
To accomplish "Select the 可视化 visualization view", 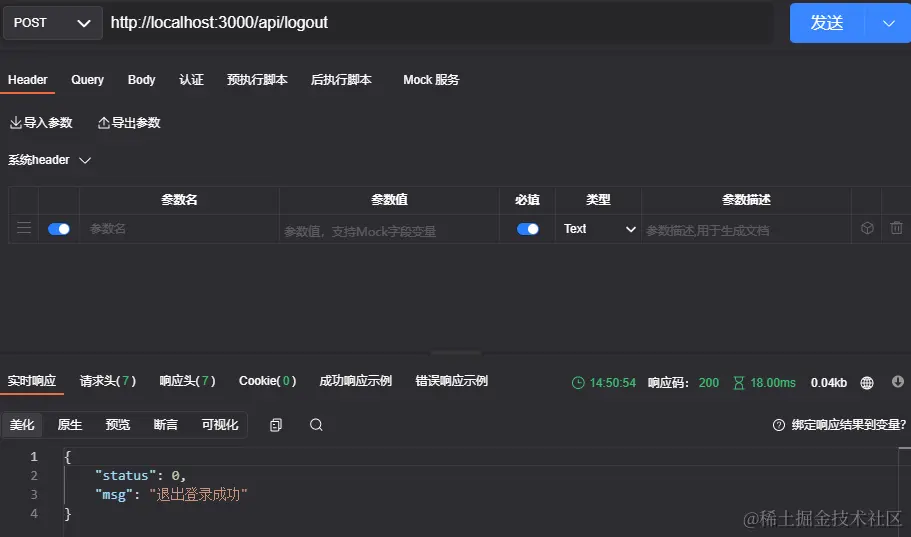I will tap(220, 425).
